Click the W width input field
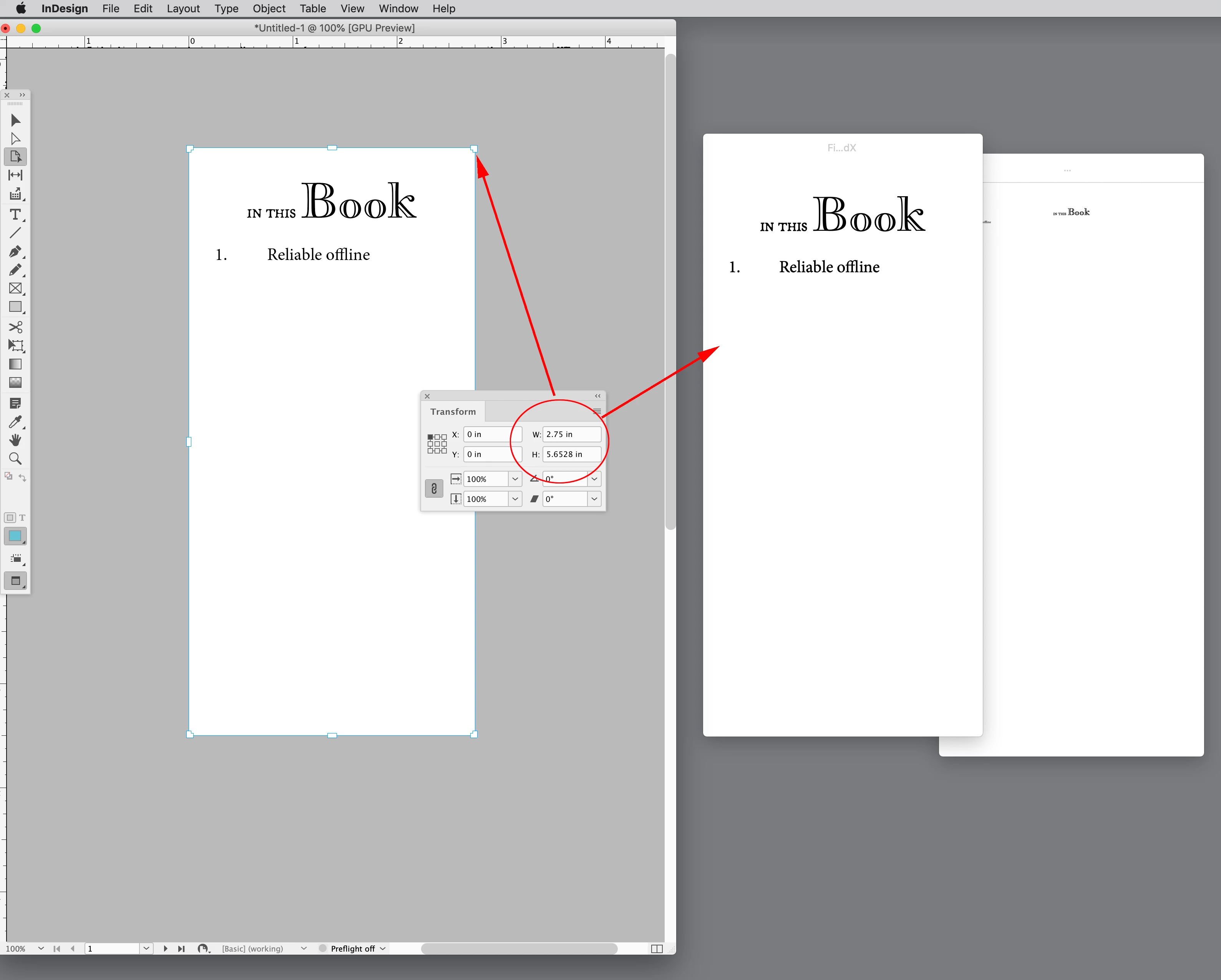The height and width of the screenshot is (980, 1221). (x=571, y=434)
